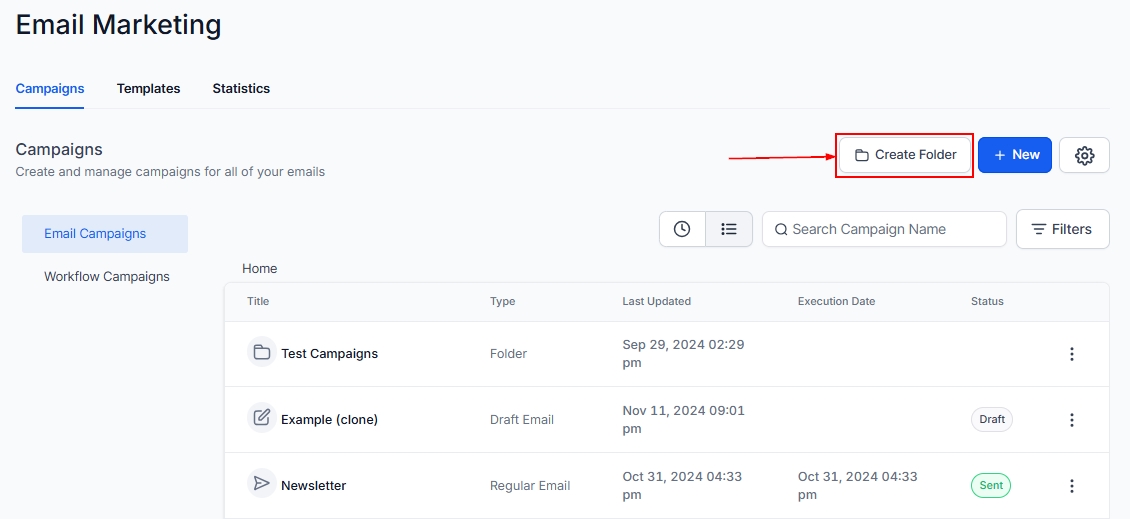Image resolution: width=1130 pixels, height=519 pixels.
Task: Switch to clock schedule view icon
Action: point(682,229)
